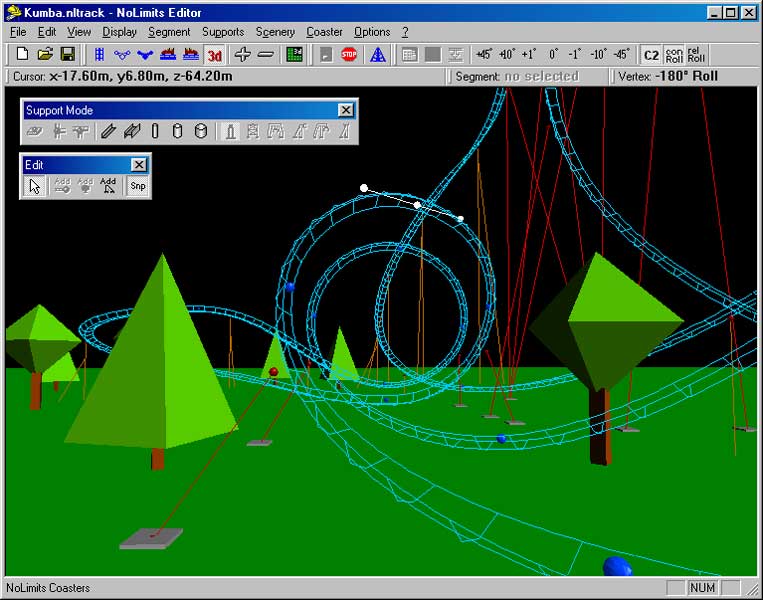Viewport: 763px width, 600px height.
Task: Click the minus zoom-out toolbar icon
Action: [265, 54]
